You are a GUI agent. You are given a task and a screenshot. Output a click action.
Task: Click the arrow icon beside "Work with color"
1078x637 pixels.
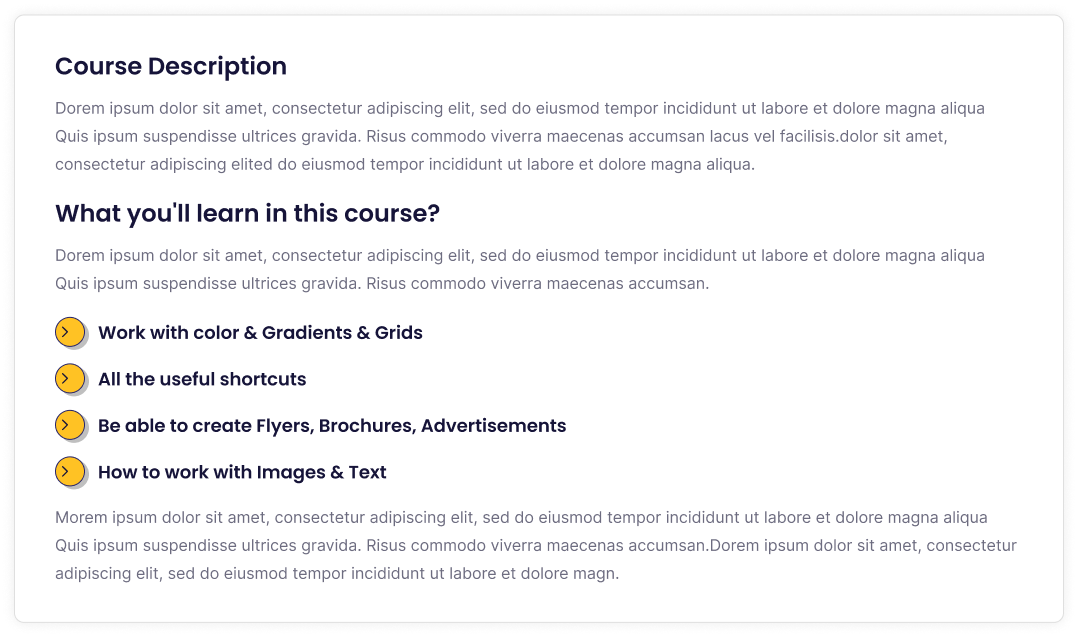pyautogui.click(x=69, y=332)
